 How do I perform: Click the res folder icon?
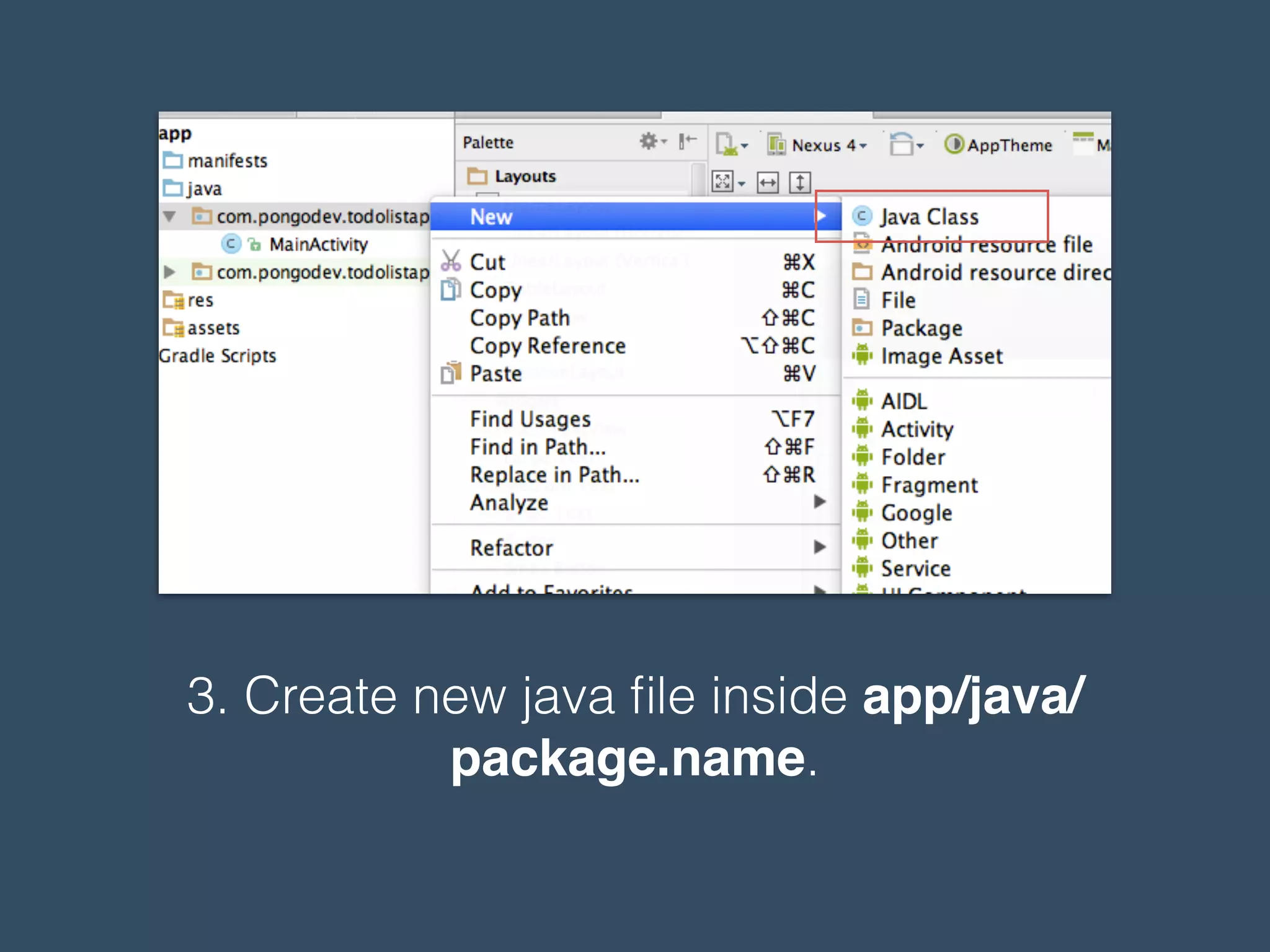click(173, 300)
